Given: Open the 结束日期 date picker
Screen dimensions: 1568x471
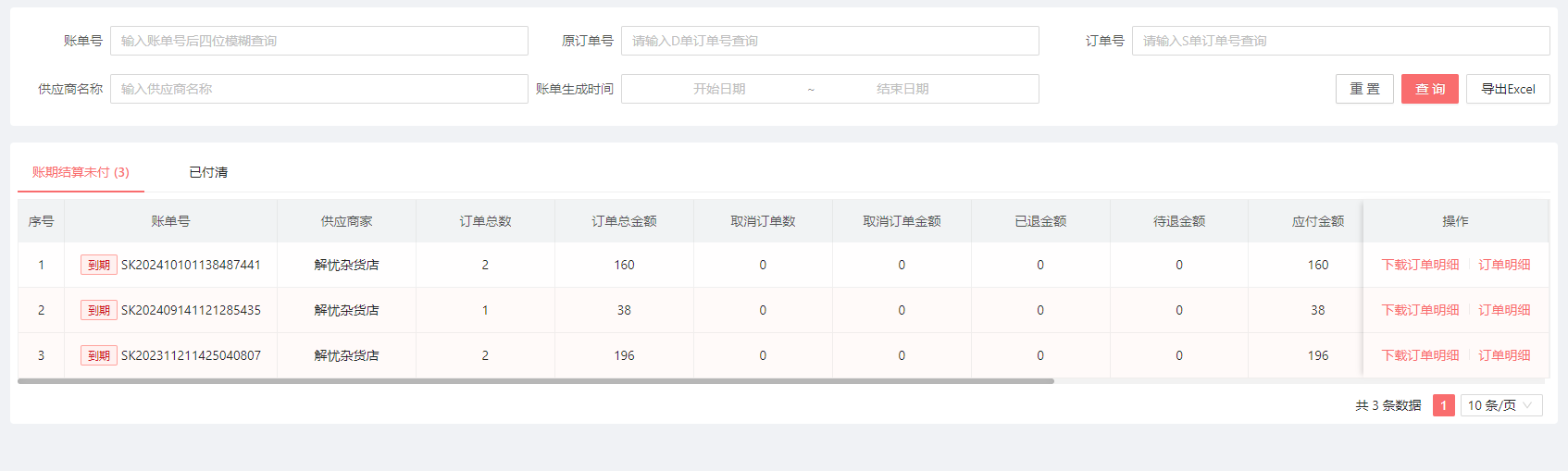Looking at the screenshot, I should tap(902, 89).
